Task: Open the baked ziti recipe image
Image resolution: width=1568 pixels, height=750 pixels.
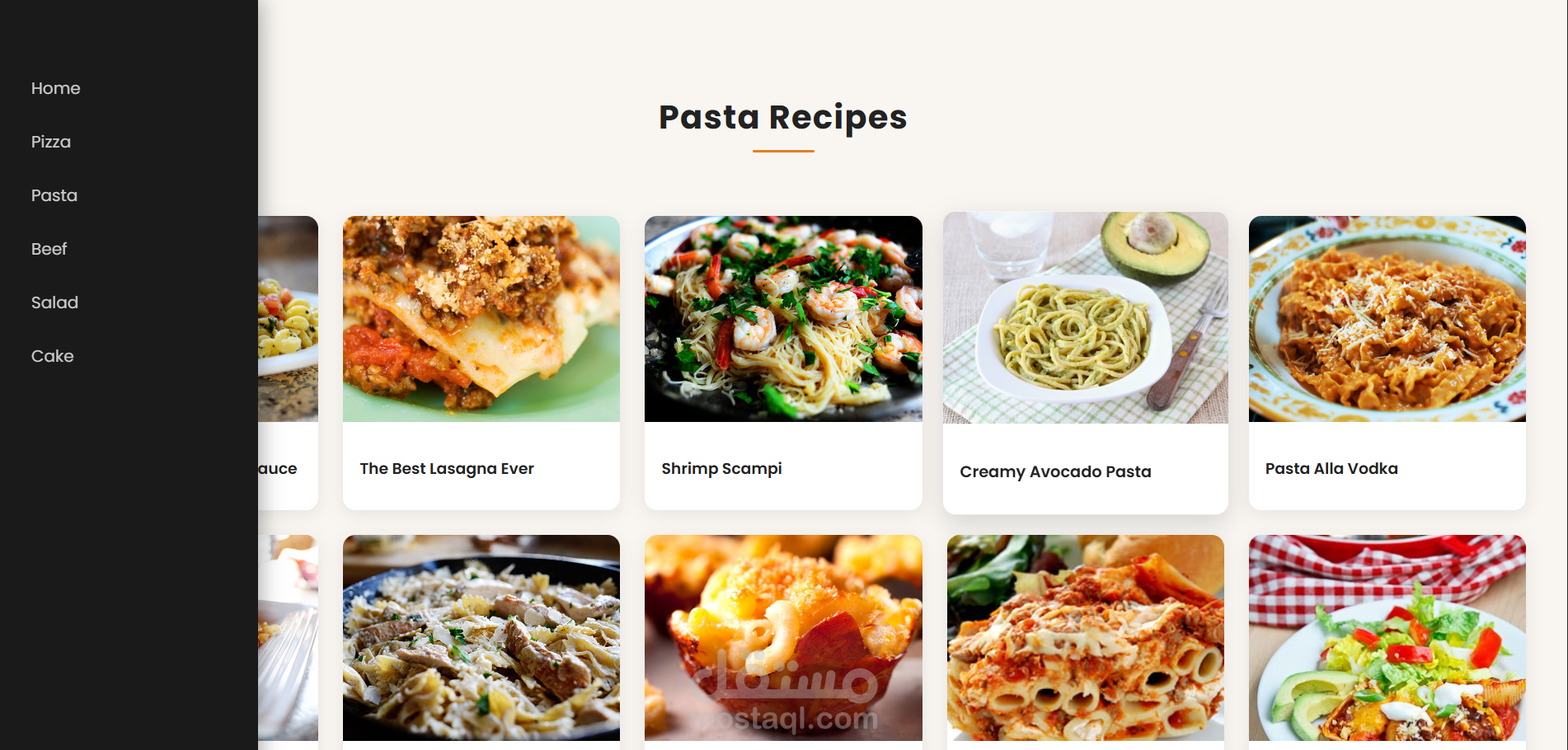Action: point(1086,638)
